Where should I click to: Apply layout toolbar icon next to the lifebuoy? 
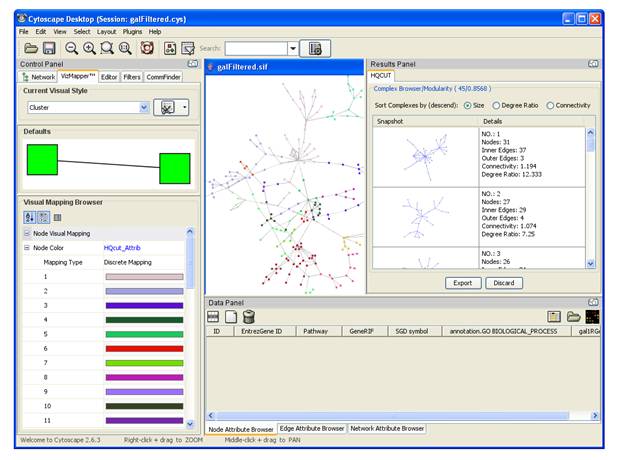pos(170,48)
